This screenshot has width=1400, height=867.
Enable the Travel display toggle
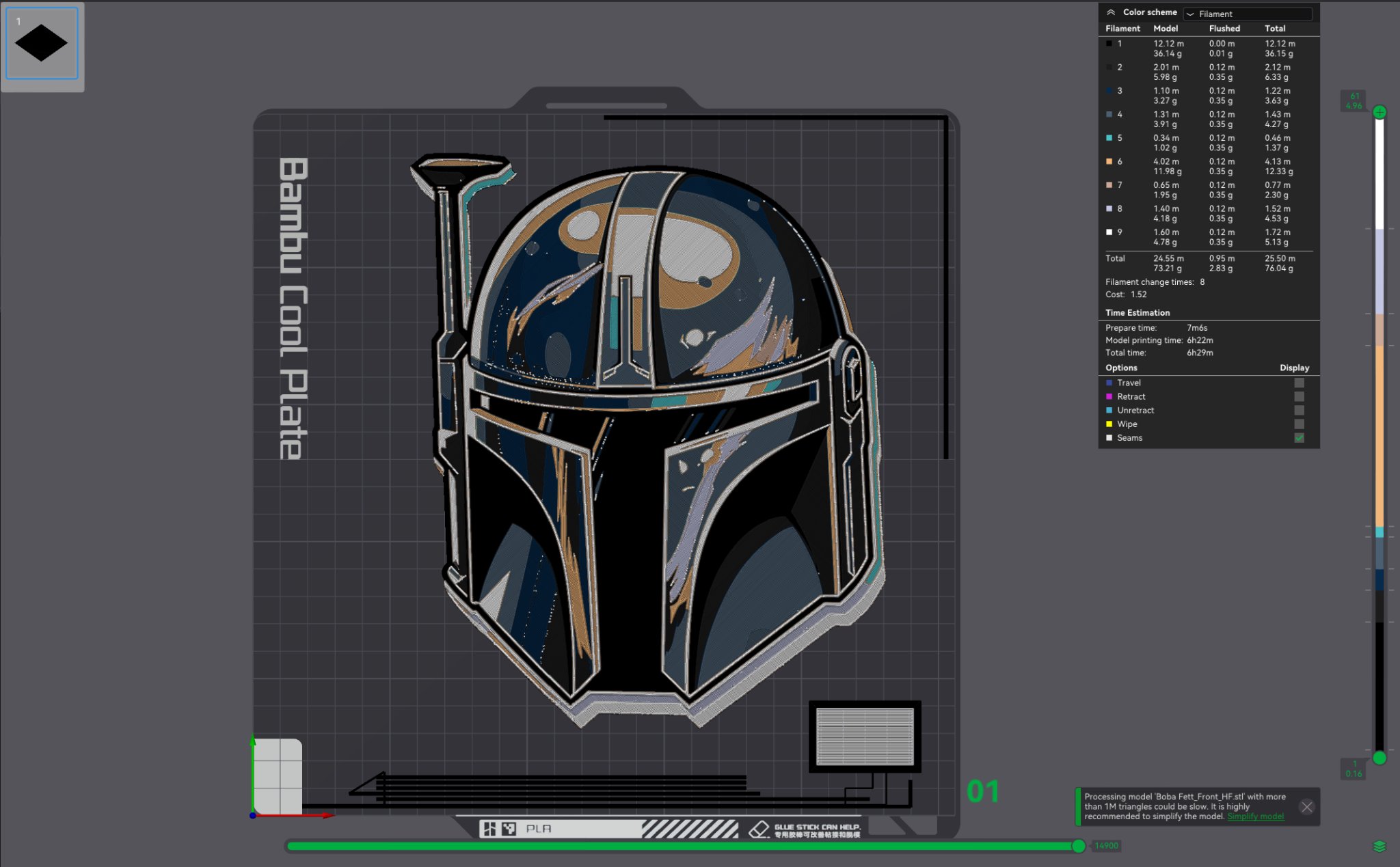[x=1299, y=383]
